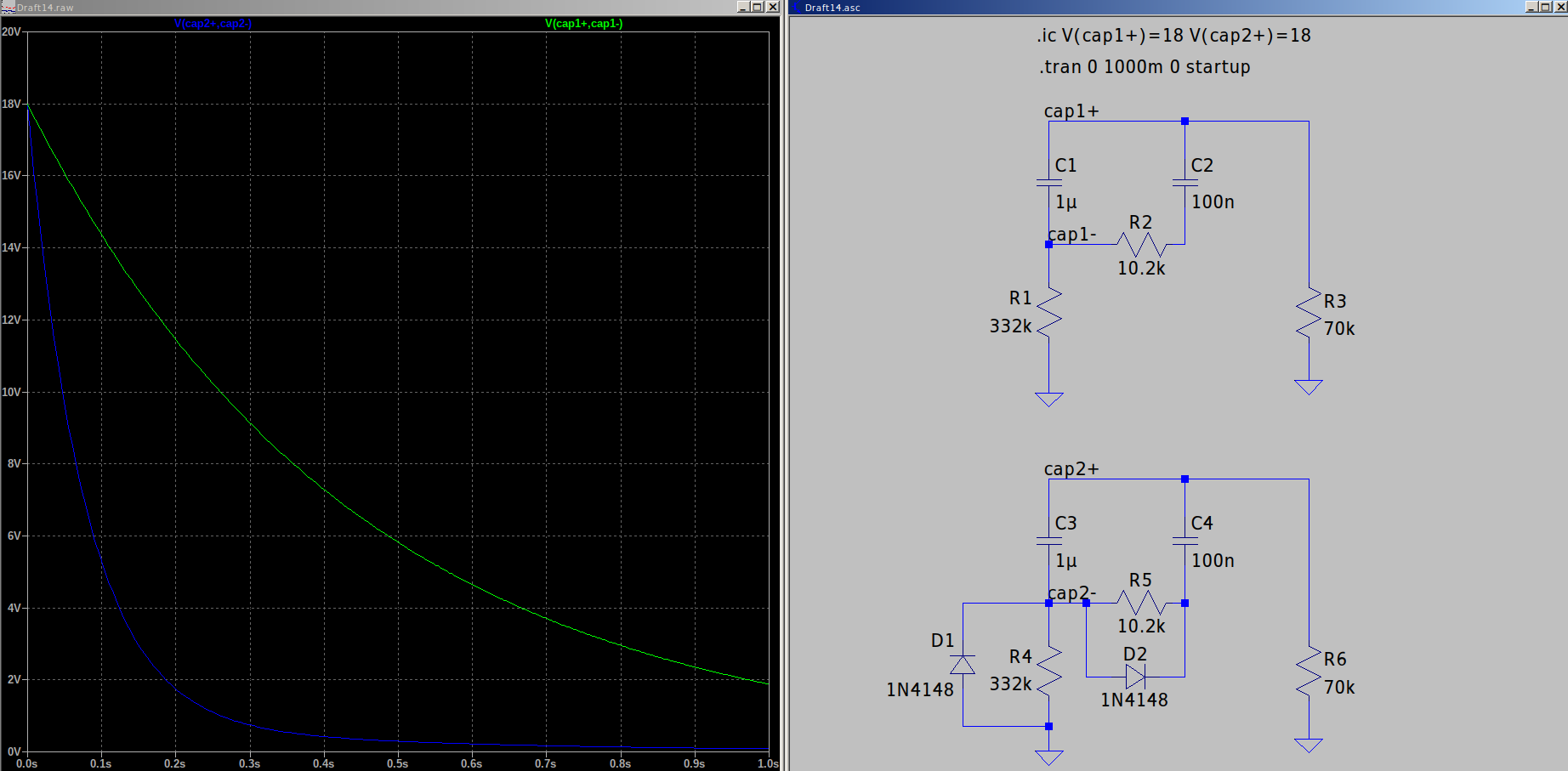Select the C1 capacitor symbol

1048,183
